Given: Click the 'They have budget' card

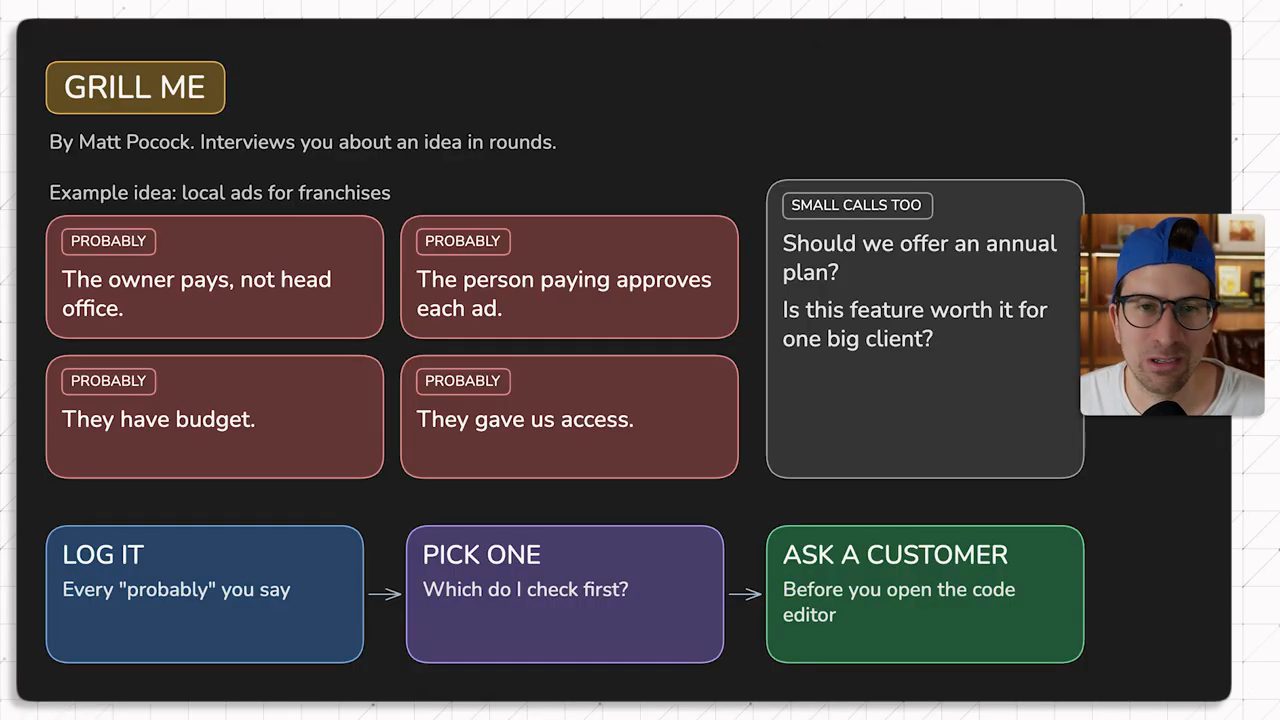Looking at the screenshot, I should [215, 416].
